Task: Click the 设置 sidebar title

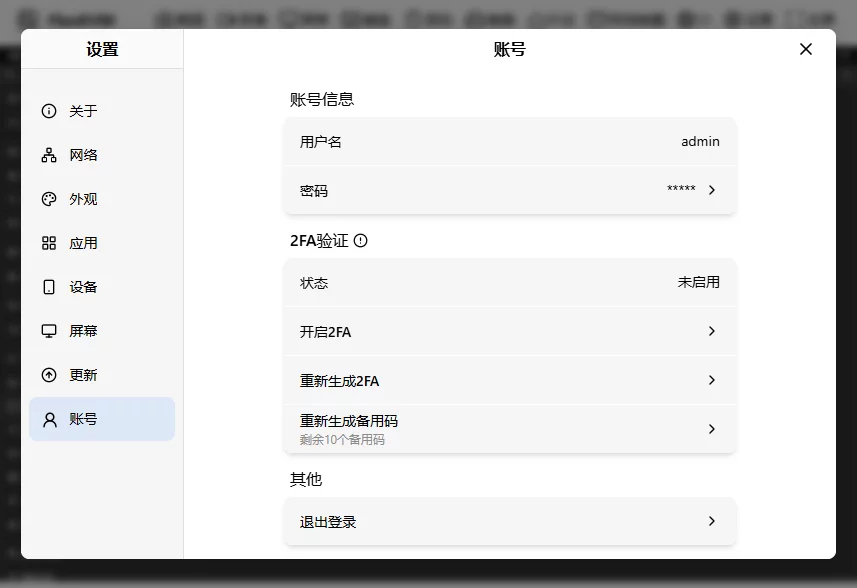Action: pyautogui.click(x=102, y=50)
